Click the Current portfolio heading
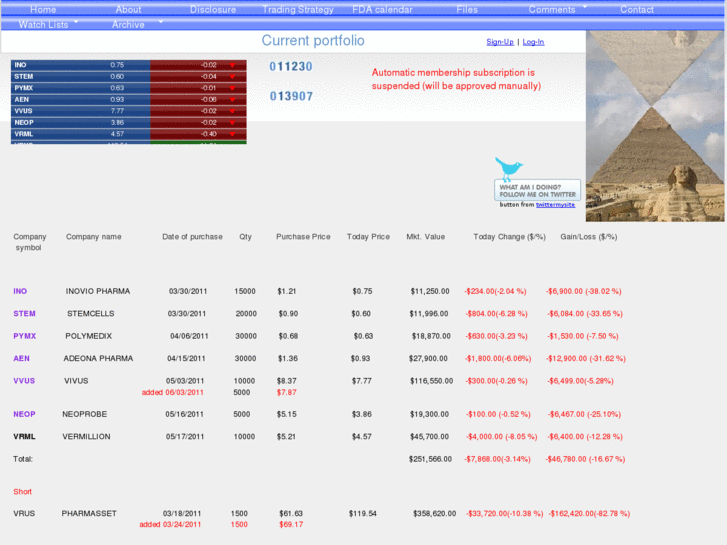 [313, 41]
